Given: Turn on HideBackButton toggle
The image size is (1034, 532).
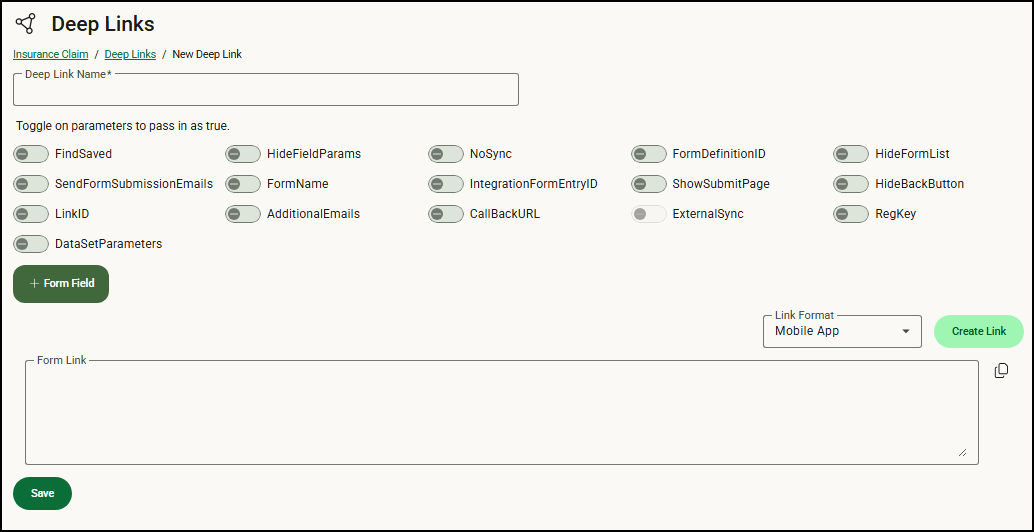Looking at the screenshot, I should 851,184.
